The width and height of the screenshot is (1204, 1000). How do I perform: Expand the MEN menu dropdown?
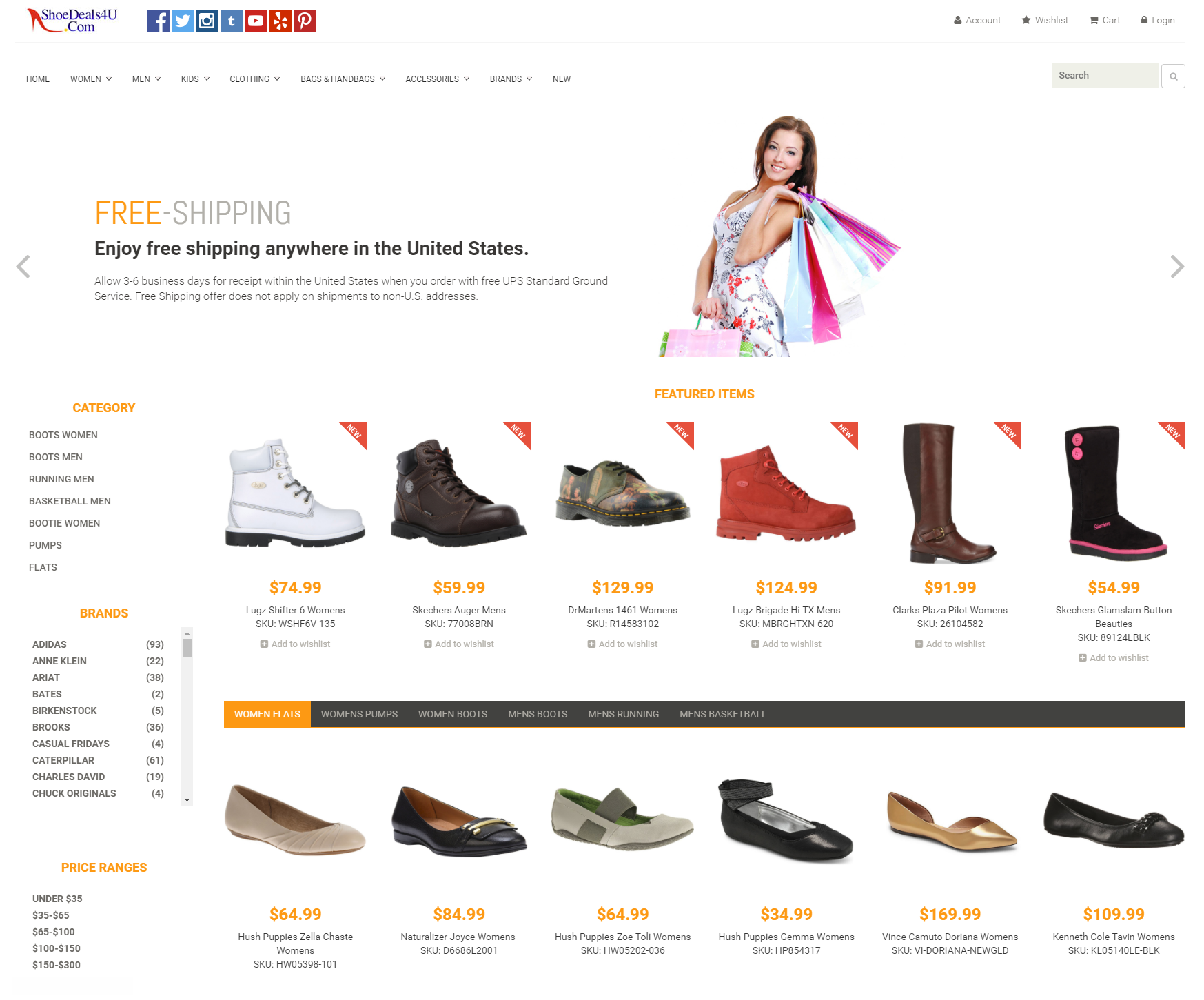coord(146,79)
